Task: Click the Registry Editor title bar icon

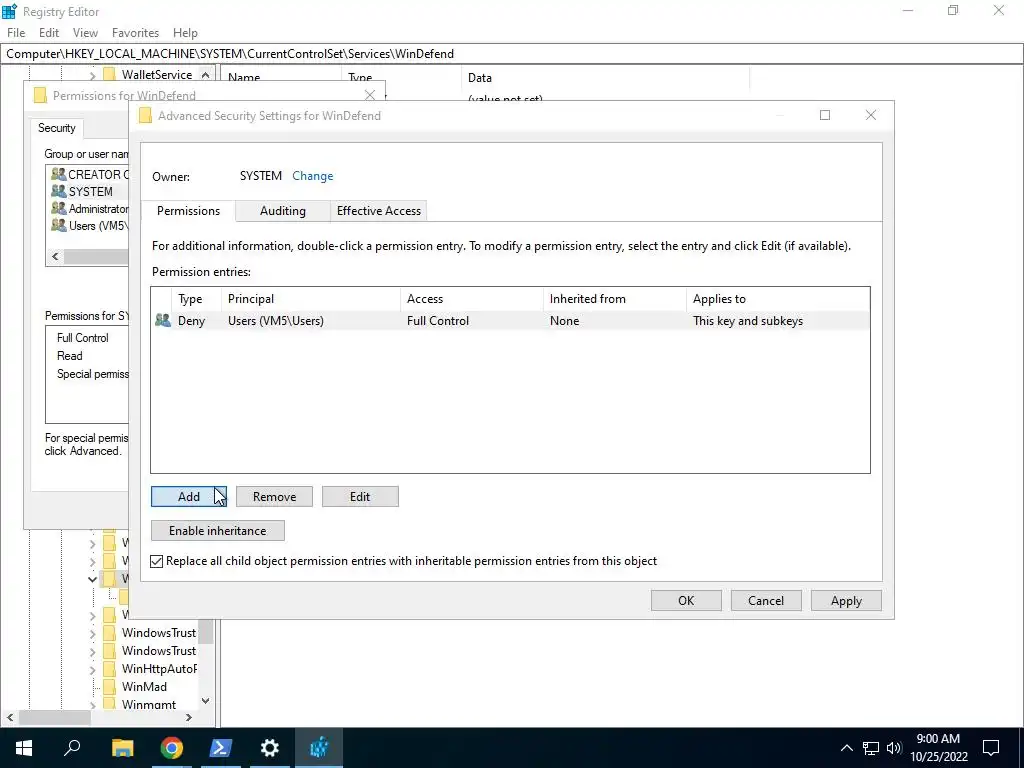Action: click(10, 11)
